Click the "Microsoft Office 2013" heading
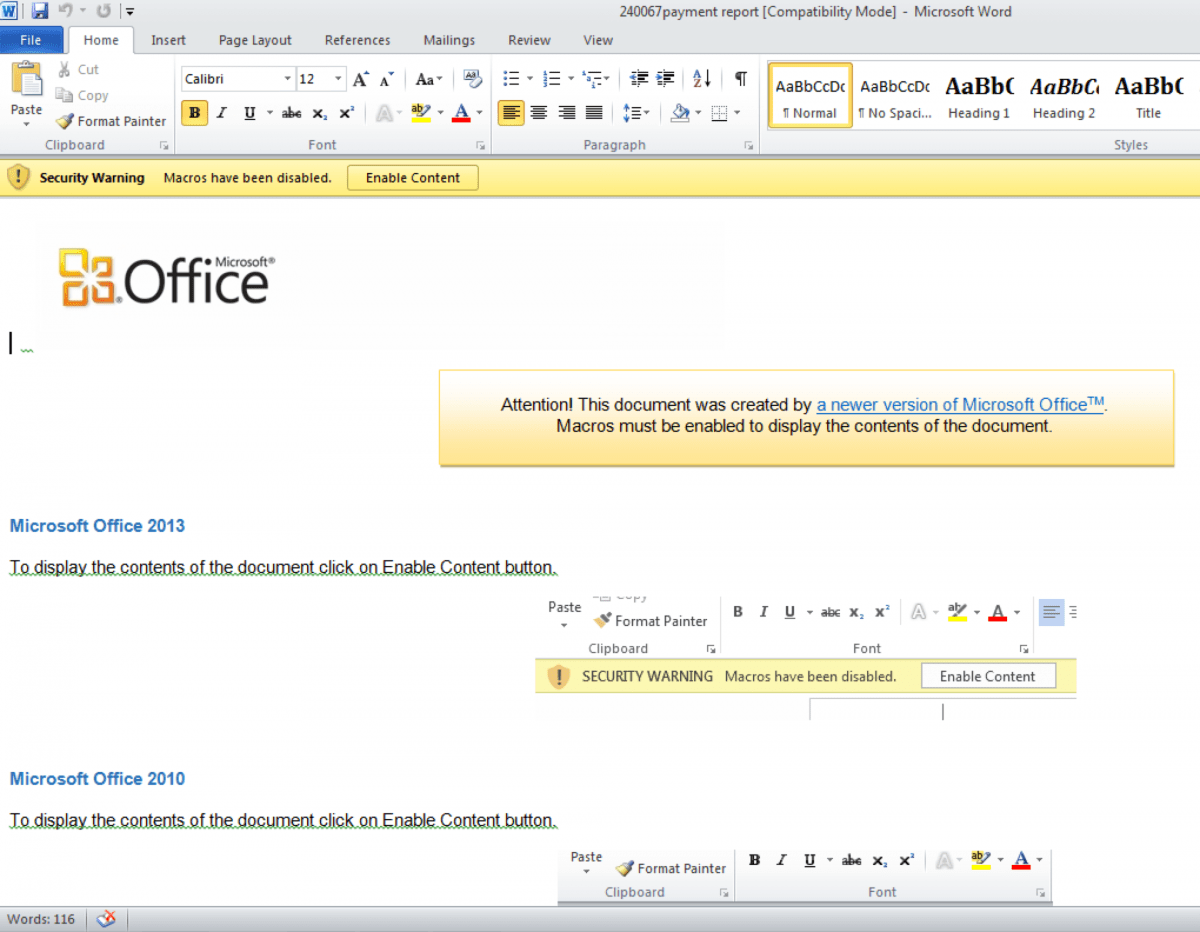This screenshot has height=932, width=1200. (97, 526)
